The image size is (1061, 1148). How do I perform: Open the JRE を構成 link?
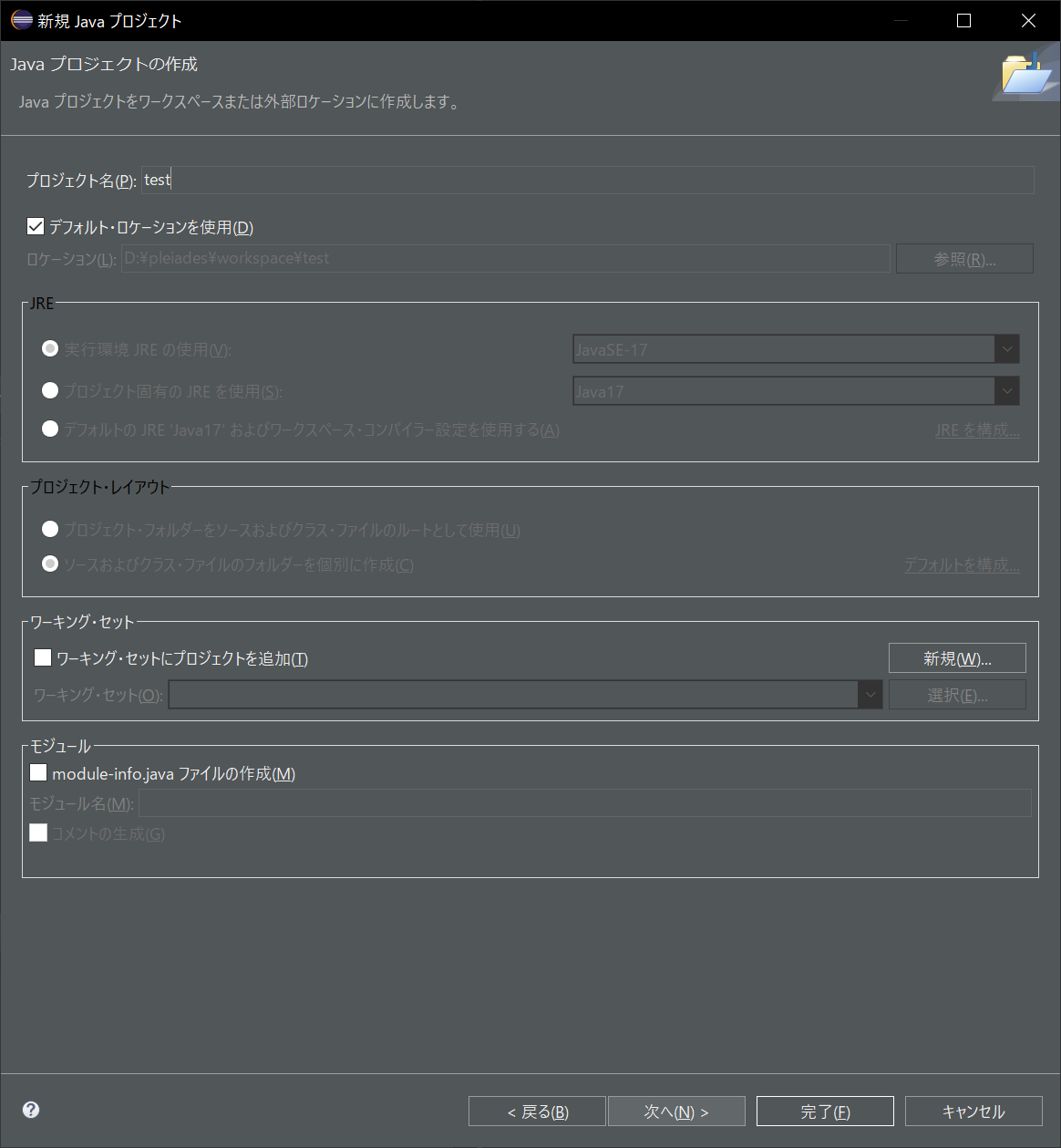click(x=977, y=429)
